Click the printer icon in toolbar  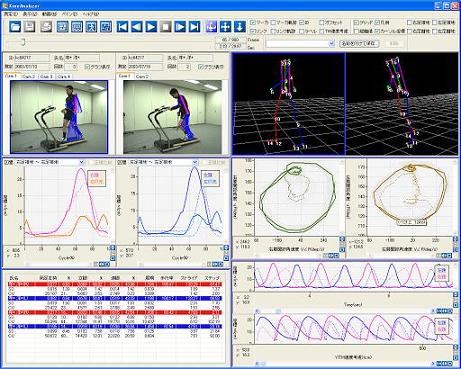[x=46, y=27]
